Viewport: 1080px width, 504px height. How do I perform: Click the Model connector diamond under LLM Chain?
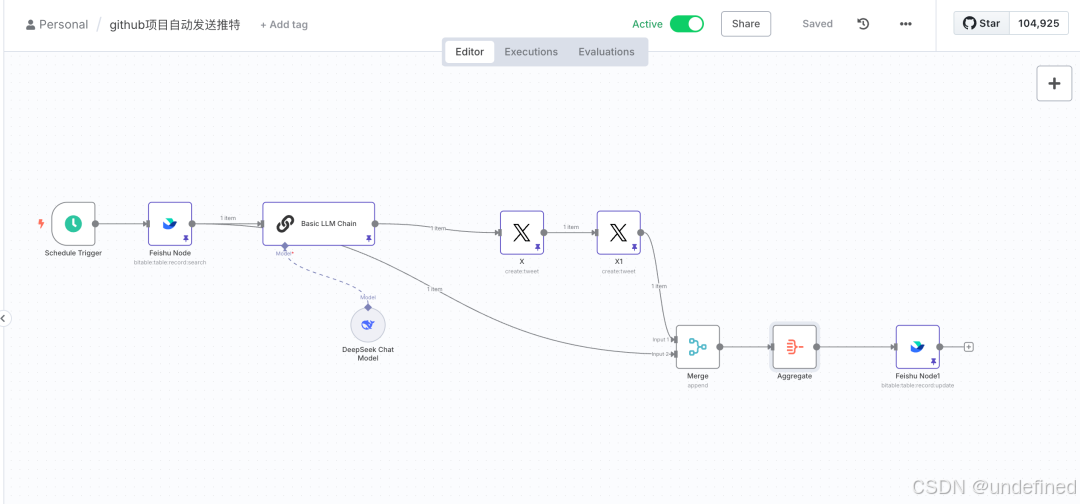click(284, 246)
